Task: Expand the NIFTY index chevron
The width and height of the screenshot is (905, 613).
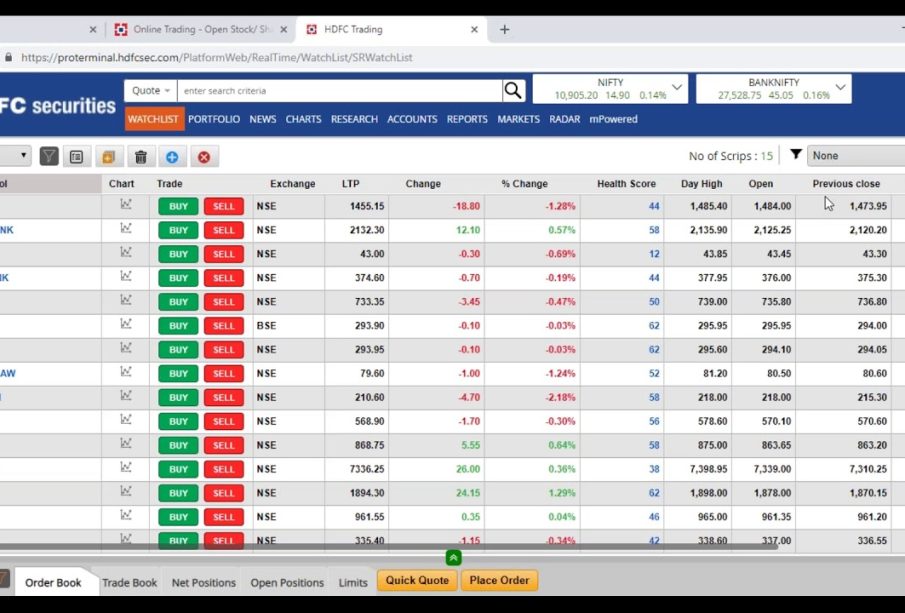Action: coord(677,88)
